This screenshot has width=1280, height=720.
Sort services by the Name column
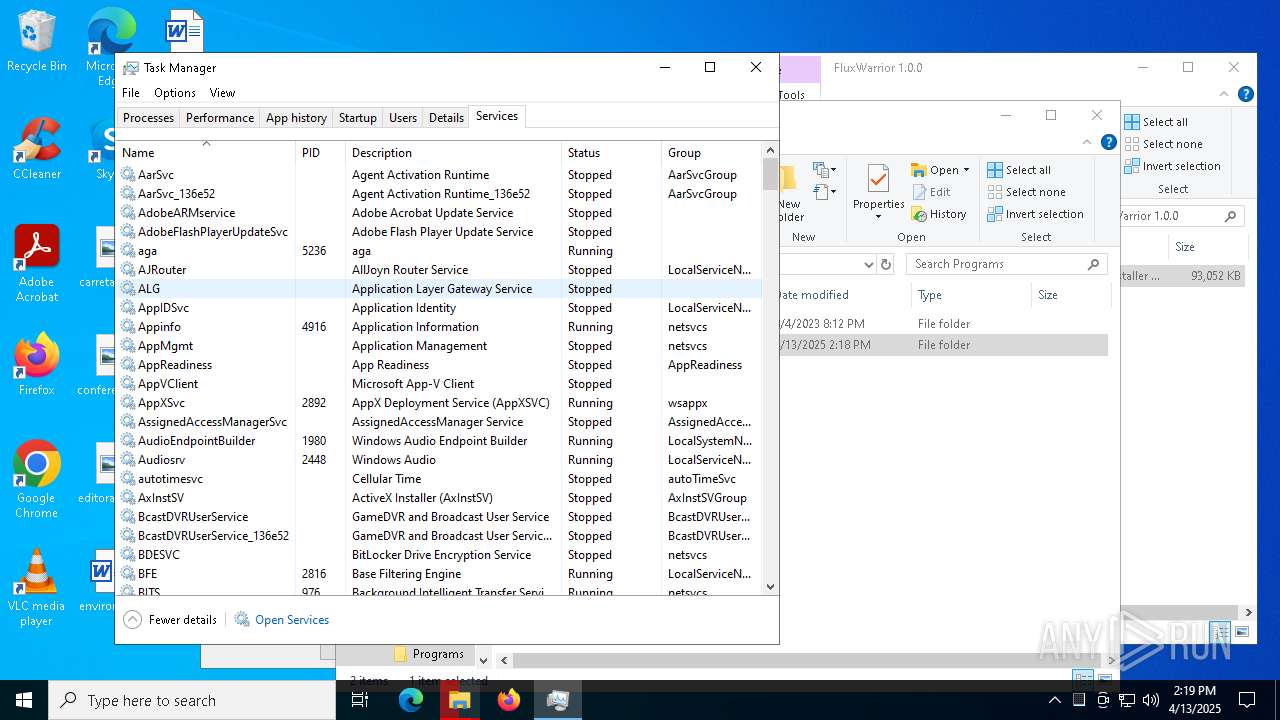coord(205,153)
